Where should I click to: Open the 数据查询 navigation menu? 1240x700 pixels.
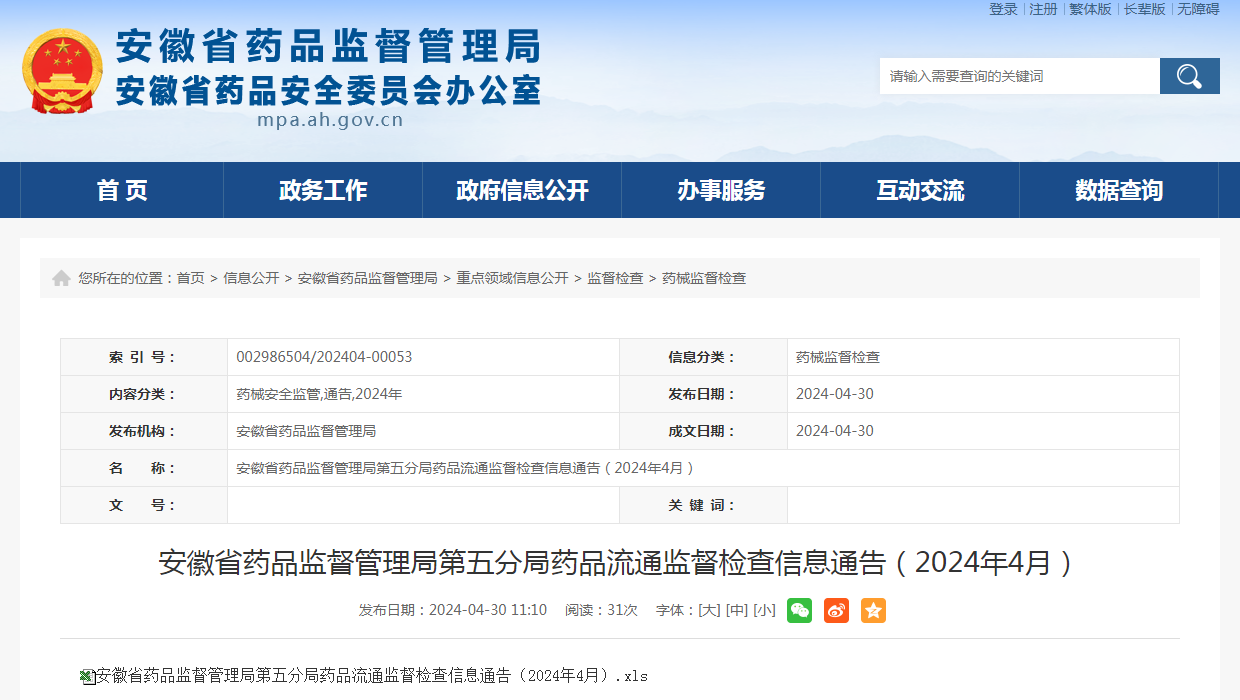tap(1119, 190)
